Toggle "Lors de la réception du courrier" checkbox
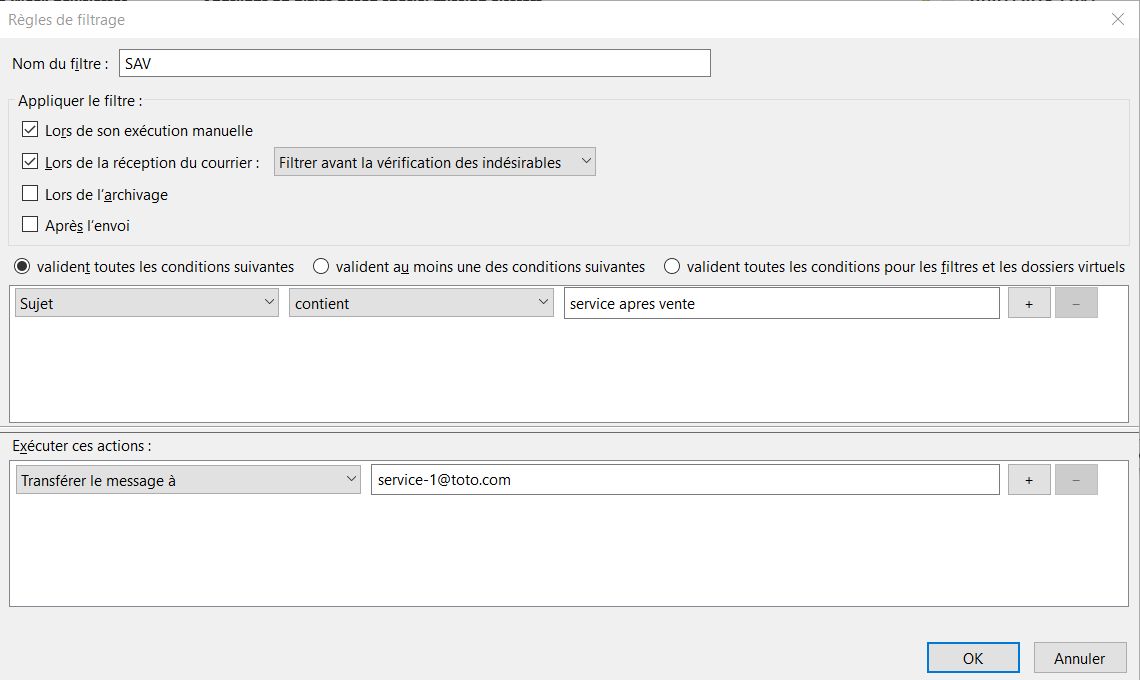This screenshot has width=1140, height=680. 30,162
